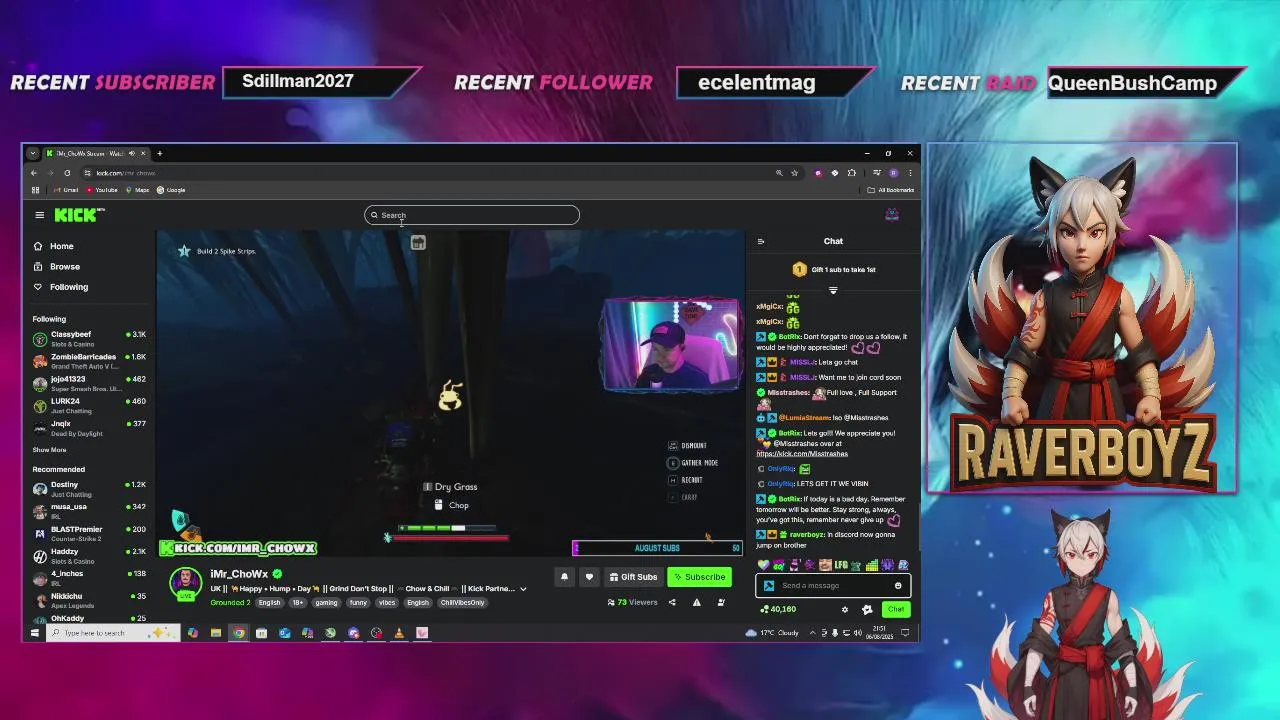
Task: Expand the stream title chevron
Action: tap(522, 589)
